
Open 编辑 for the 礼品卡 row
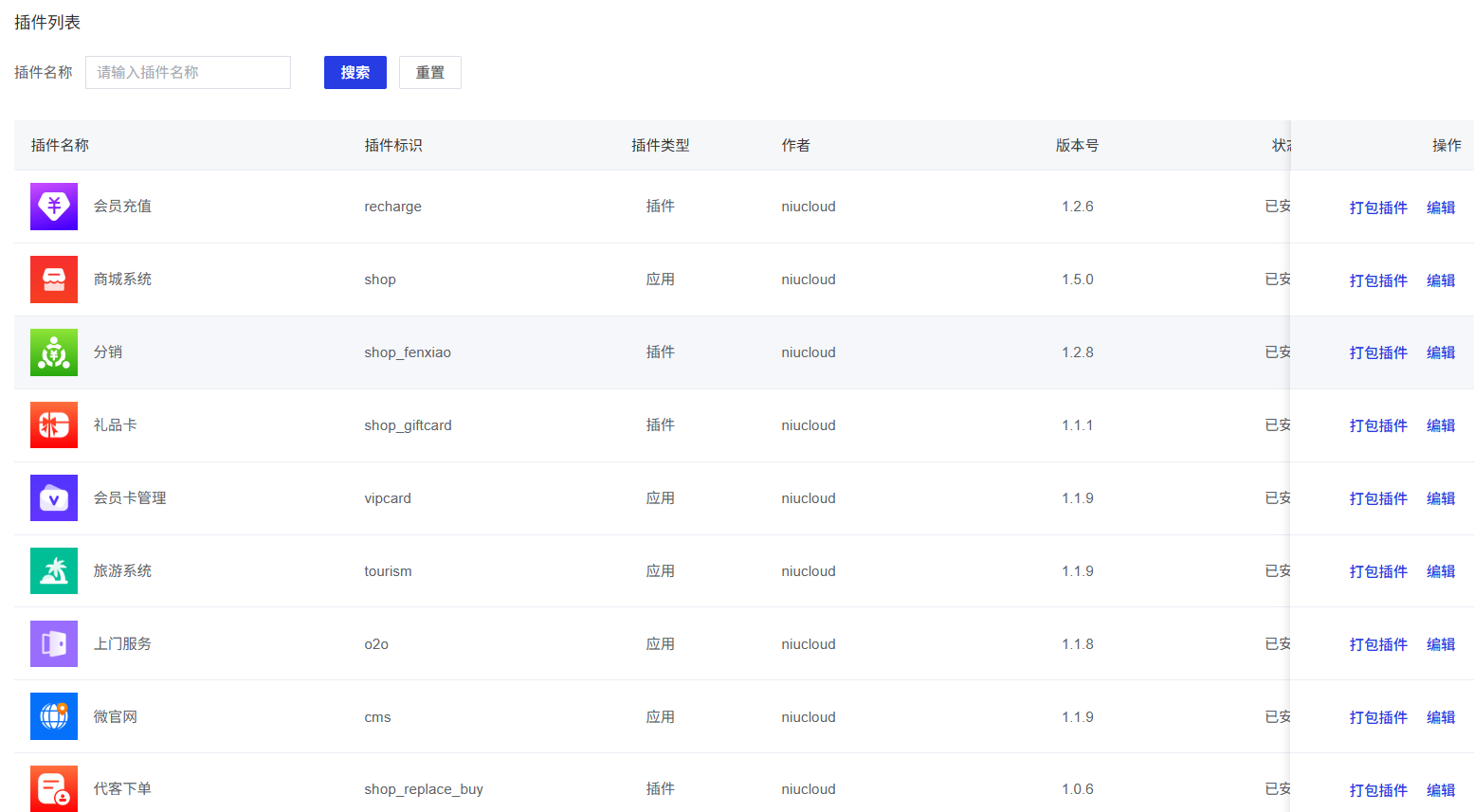[1440, 425]
